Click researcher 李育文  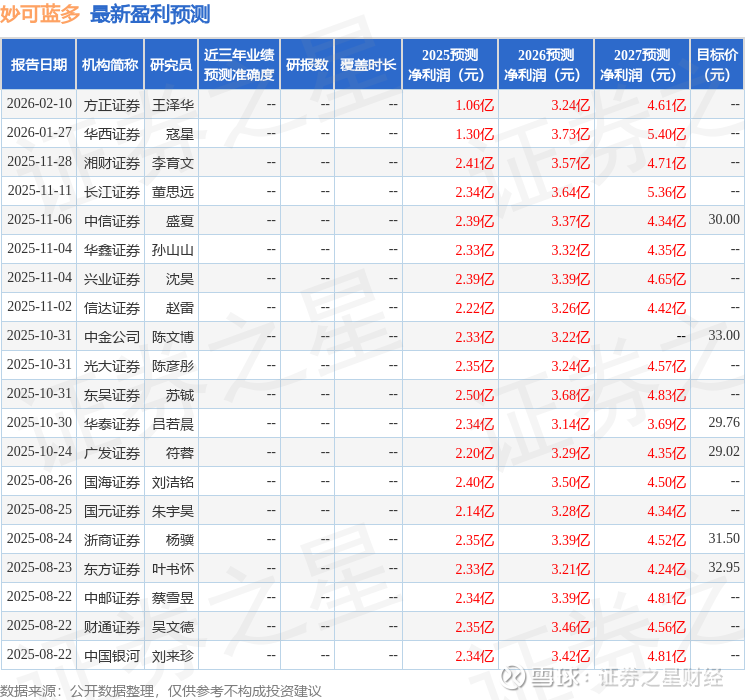point(172,163)
